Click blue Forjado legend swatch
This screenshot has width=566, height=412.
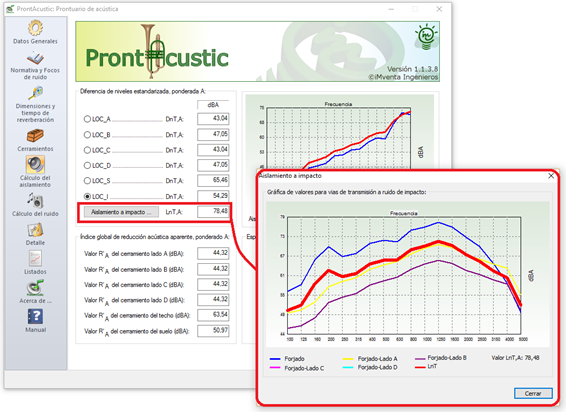click(x=275, y=359)
